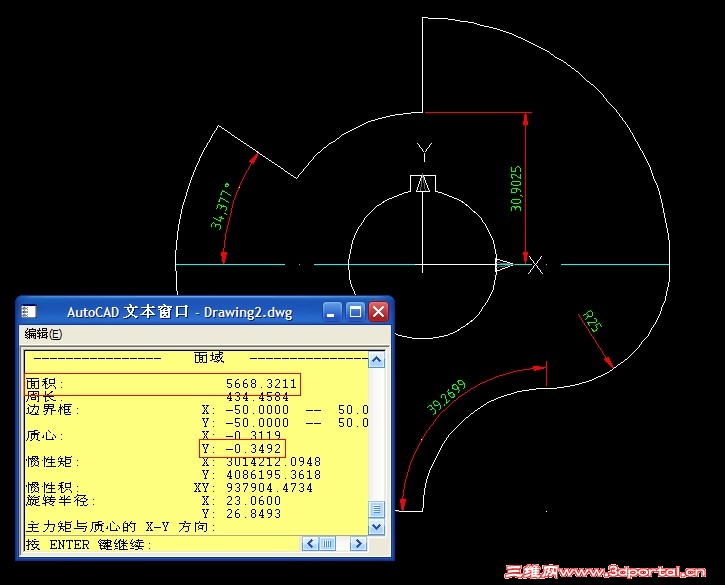725x585 pixels.
Task: Select the 39.2699 arc length dimension
Action: tap(446, 397)
